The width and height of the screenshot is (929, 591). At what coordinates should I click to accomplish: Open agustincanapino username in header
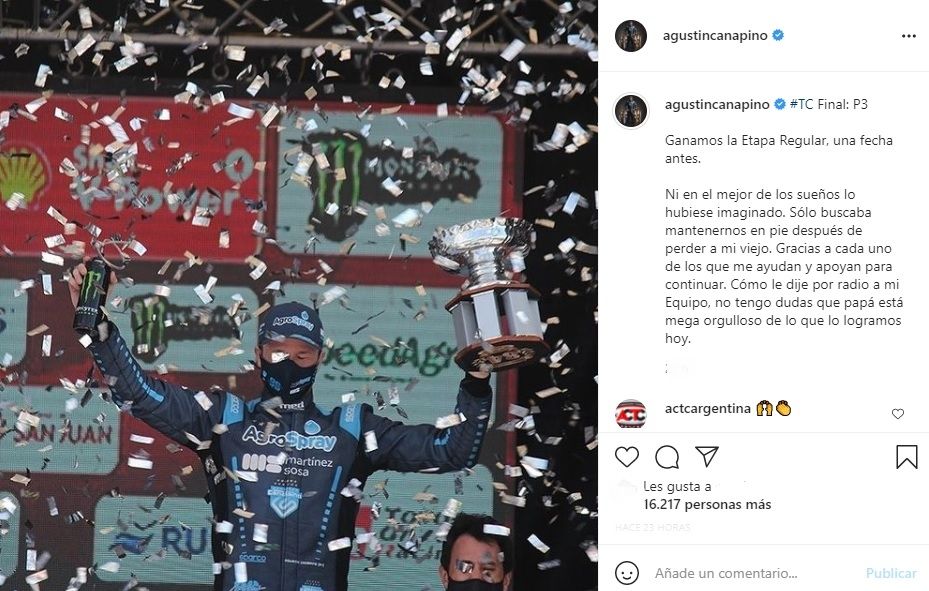[715, 36]
